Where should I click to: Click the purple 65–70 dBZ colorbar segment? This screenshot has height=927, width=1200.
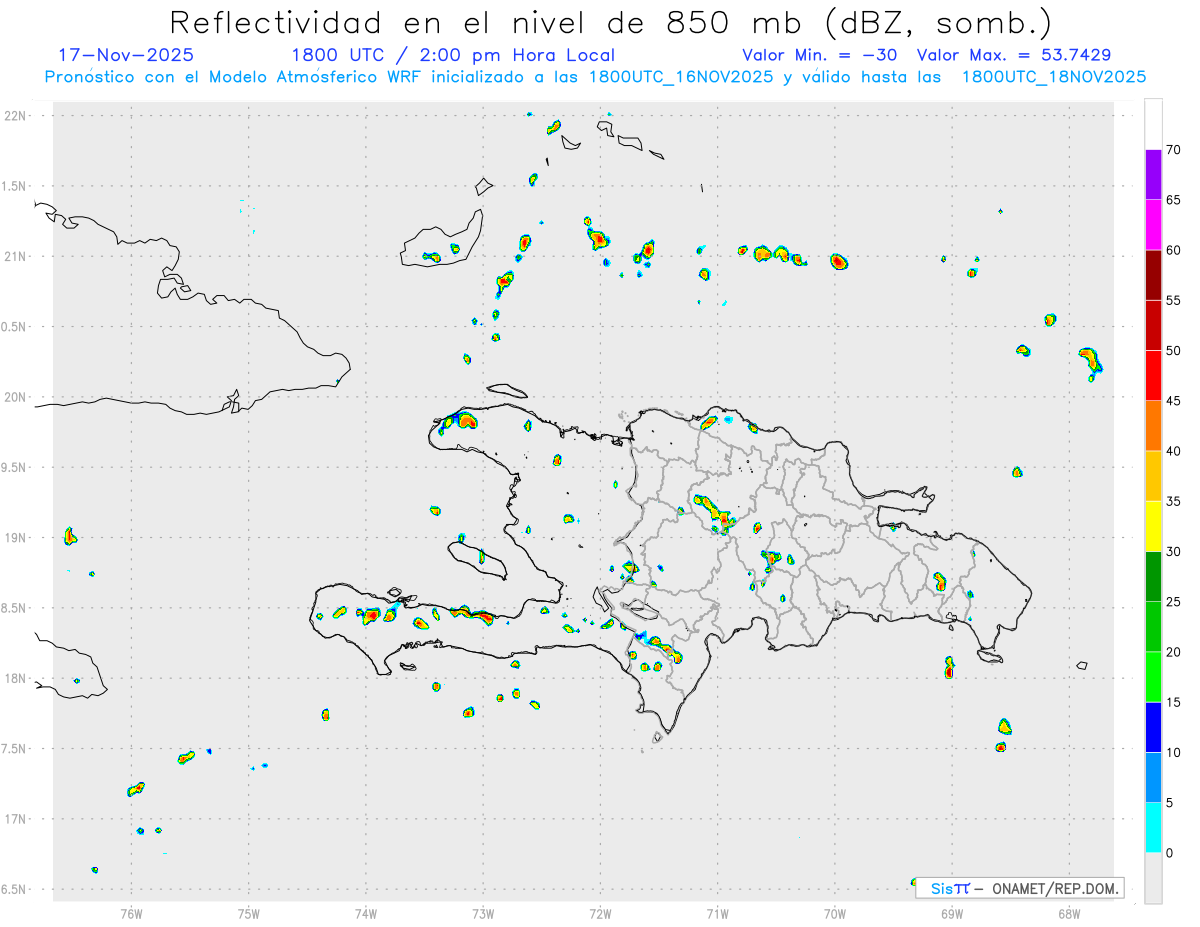[1153, 175]
